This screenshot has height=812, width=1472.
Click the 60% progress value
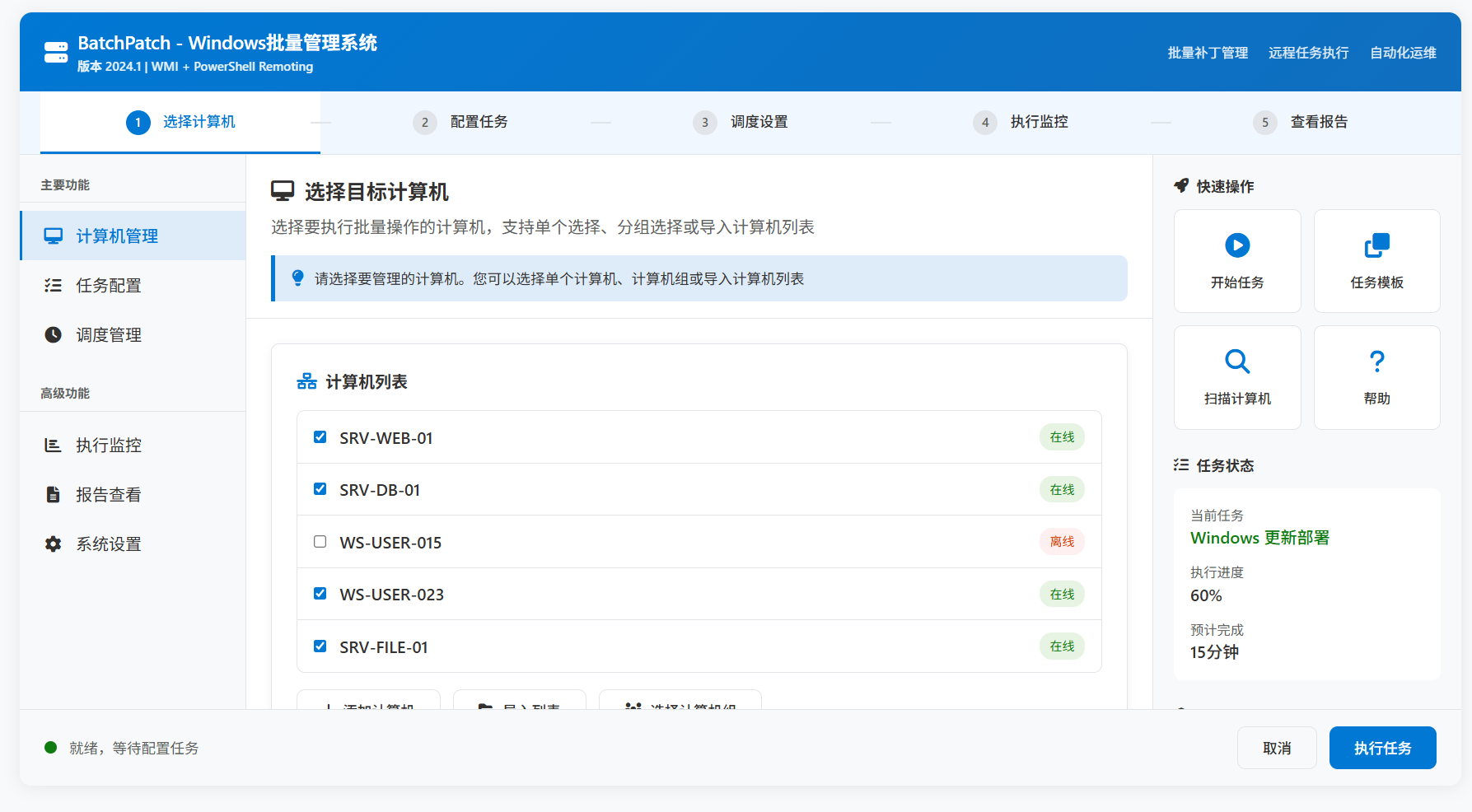pos(1206,595)
